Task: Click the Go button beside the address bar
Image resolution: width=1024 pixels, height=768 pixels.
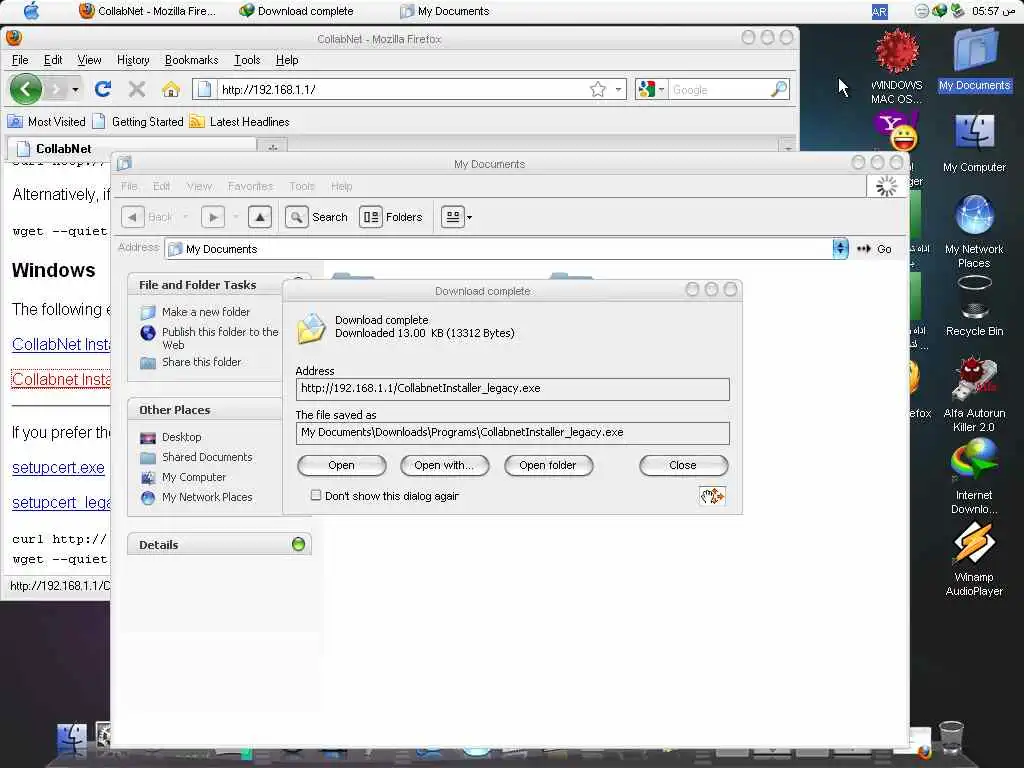Action: (x=874, y=249)
